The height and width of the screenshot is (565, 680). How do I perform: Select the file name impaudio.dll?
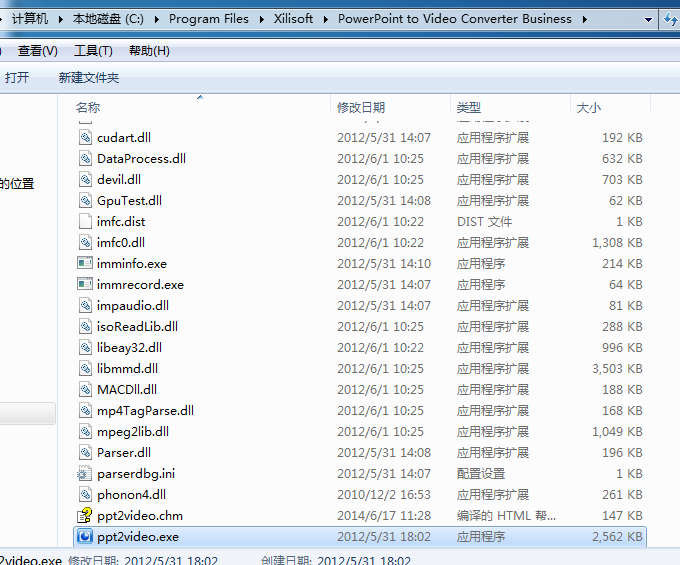(133, 306)
